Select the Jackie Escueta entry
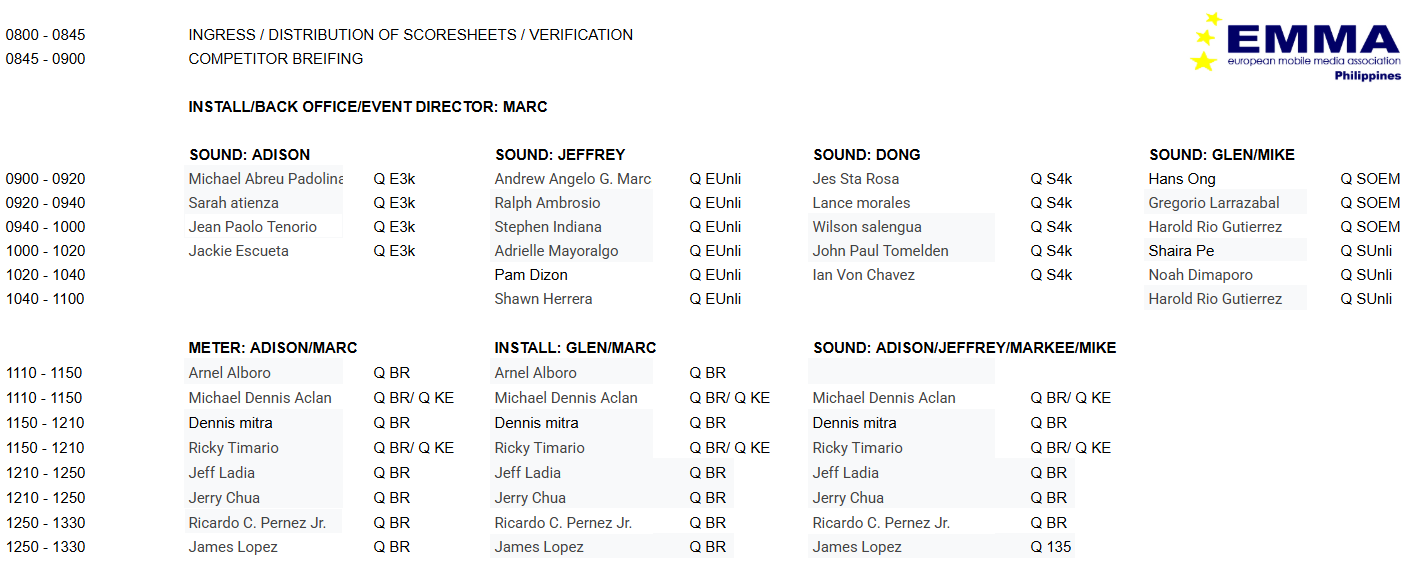Screen dimensions: 1414x561 point(238,251)
